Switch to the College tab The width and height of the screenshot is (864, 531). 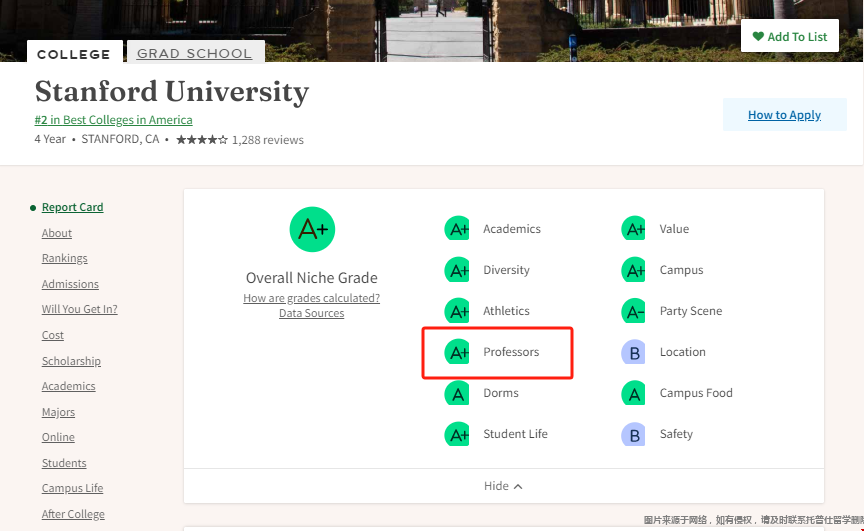[74, 54]
